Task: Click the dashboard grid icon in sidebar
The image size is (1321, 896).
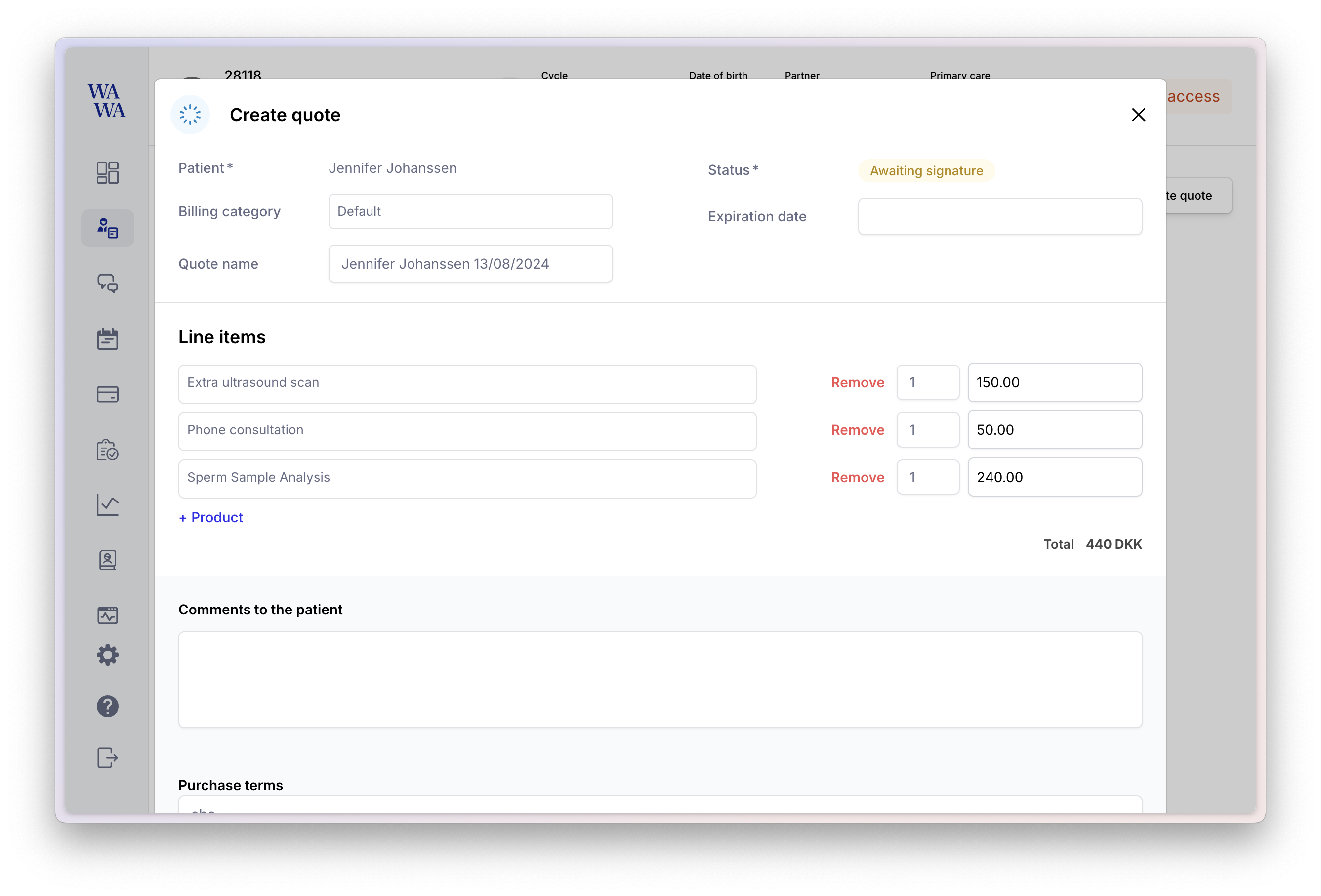Action: (x=107, y=172)
